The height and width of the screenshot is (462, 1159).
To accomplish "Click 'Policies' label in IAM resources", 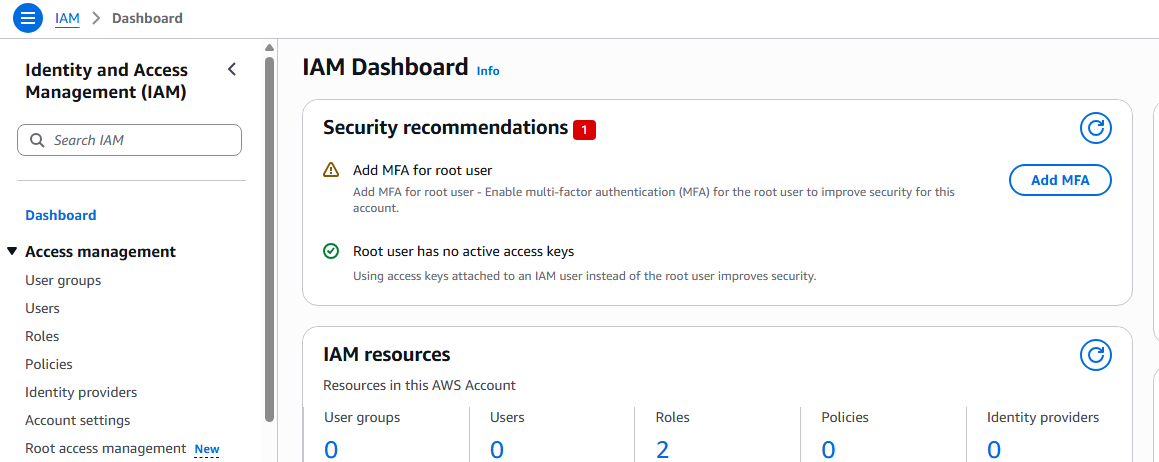I will 845,418.
